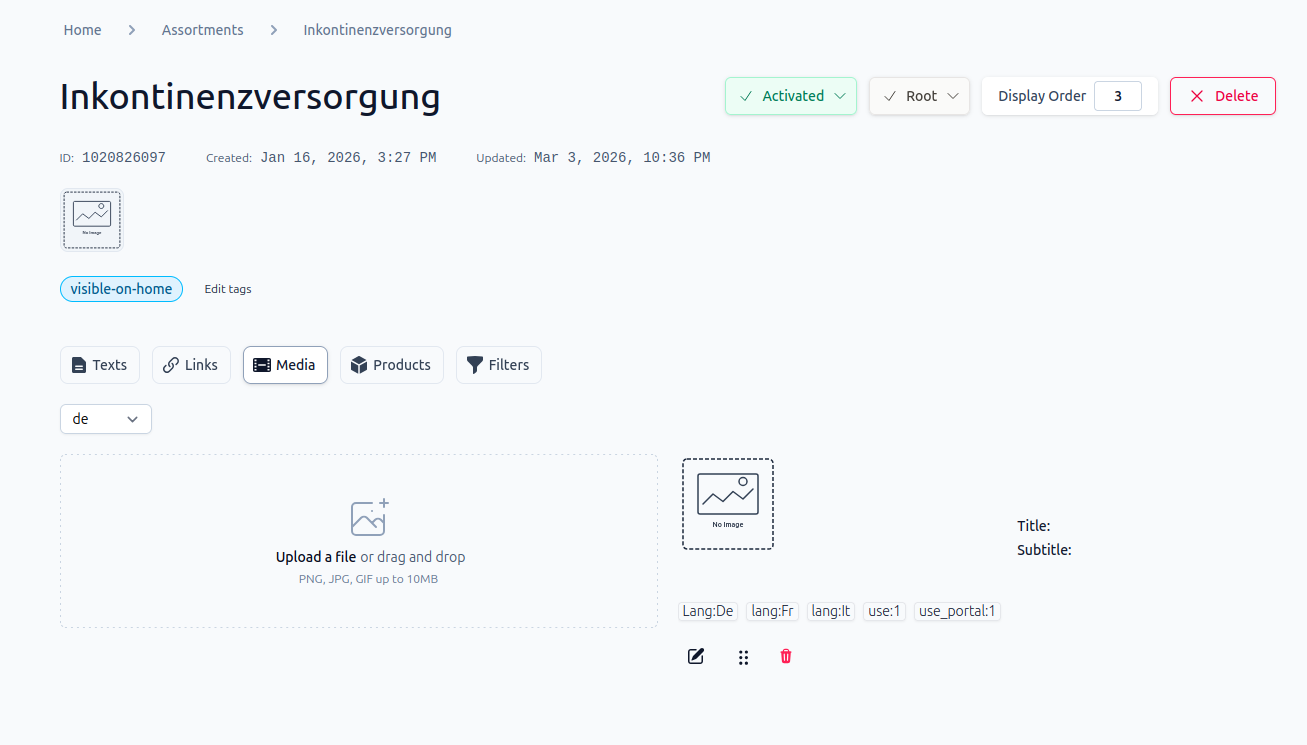Go to Assortments breadcrumb
The height and width of the screenshot is (745, 1307).
coord(203,30)
